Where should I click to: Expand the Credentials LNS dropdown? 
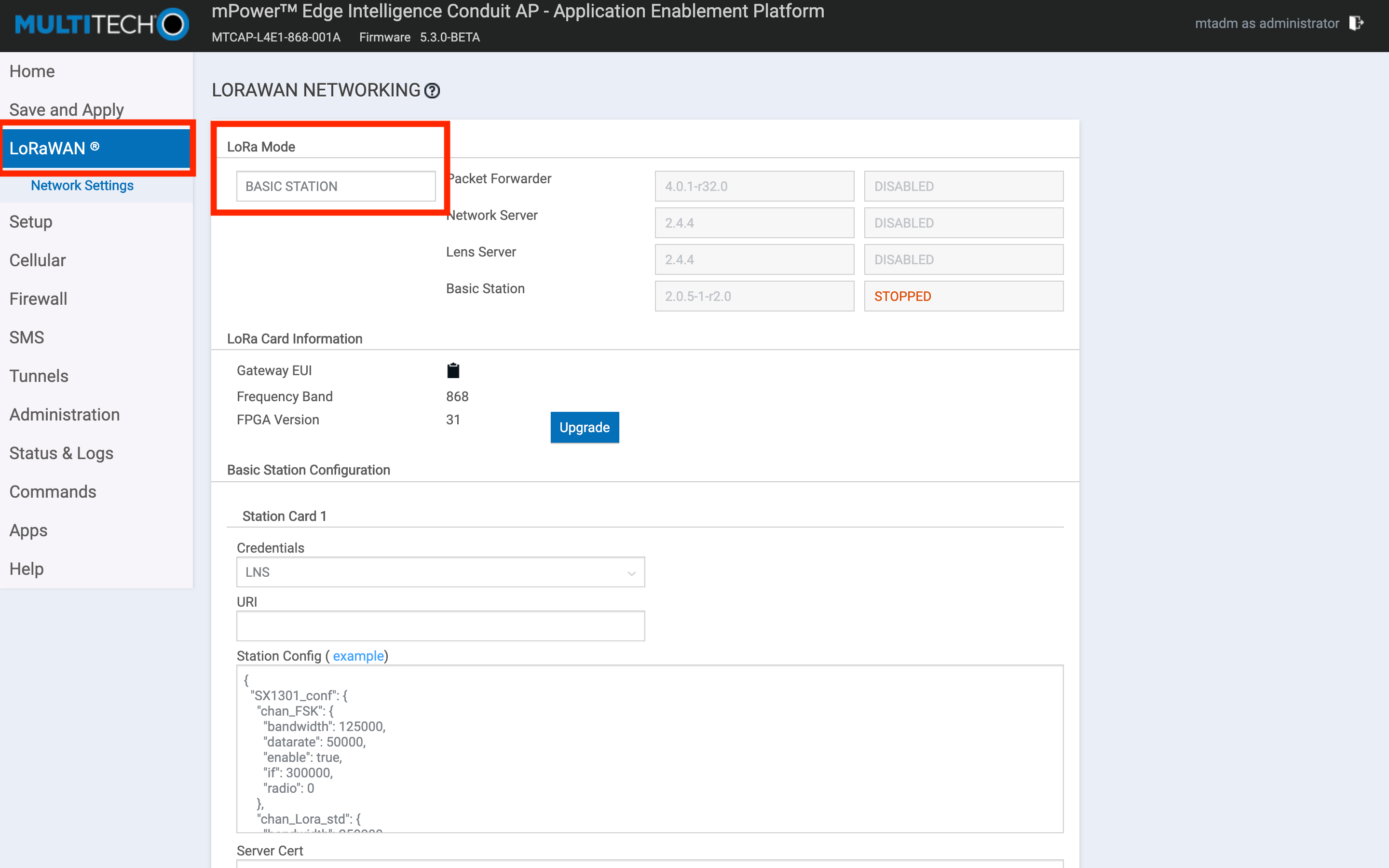pyautogui.click(x=440, y=572)
